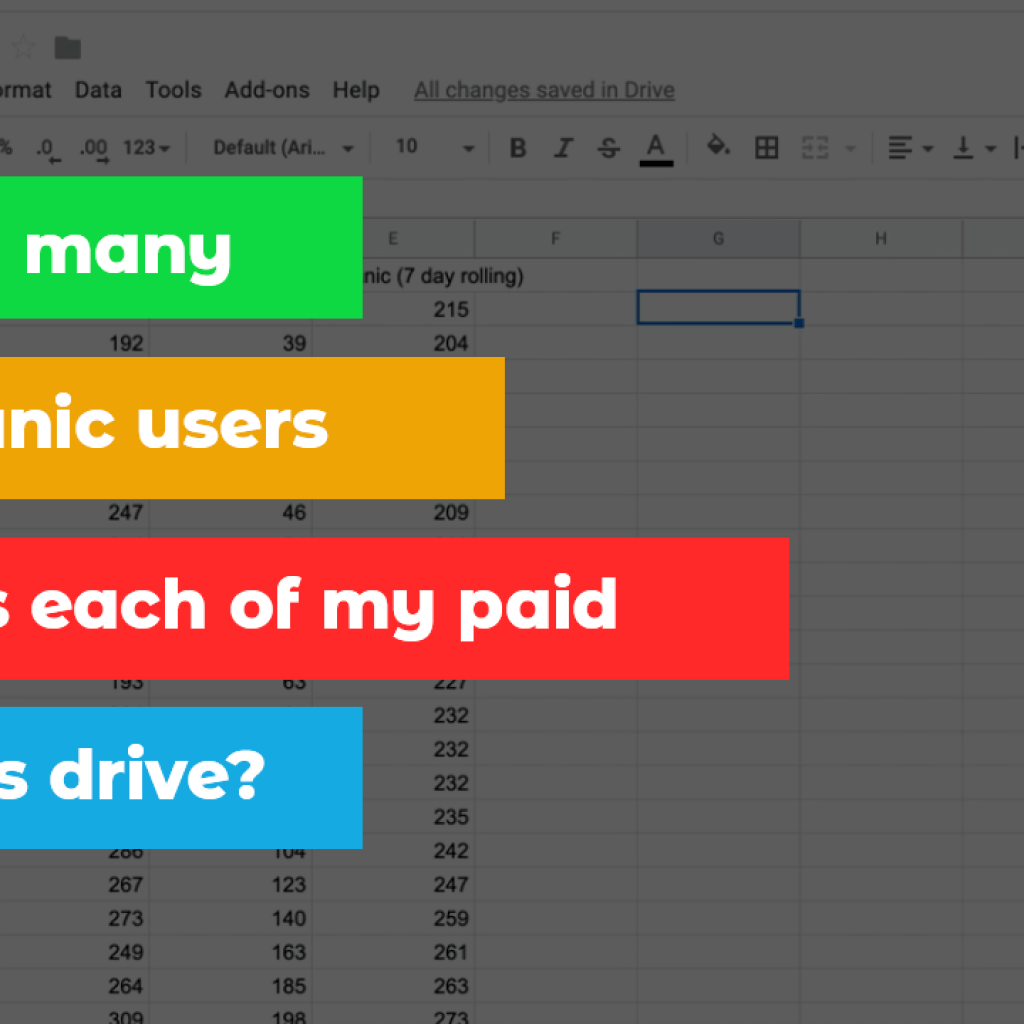The height and width of the screenshot is (1024, 1024).
Task: Decrease decimal places button
Action: coord(48,149)
